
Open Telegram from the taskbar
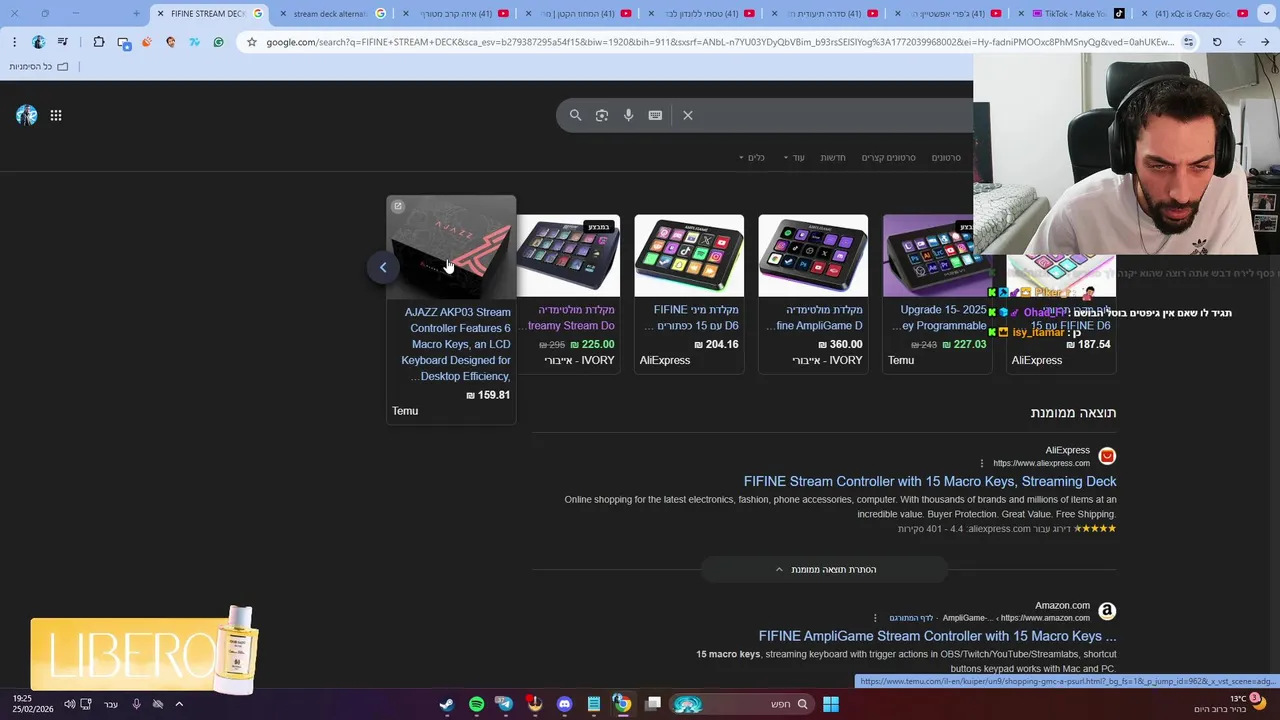coord(504,704)
